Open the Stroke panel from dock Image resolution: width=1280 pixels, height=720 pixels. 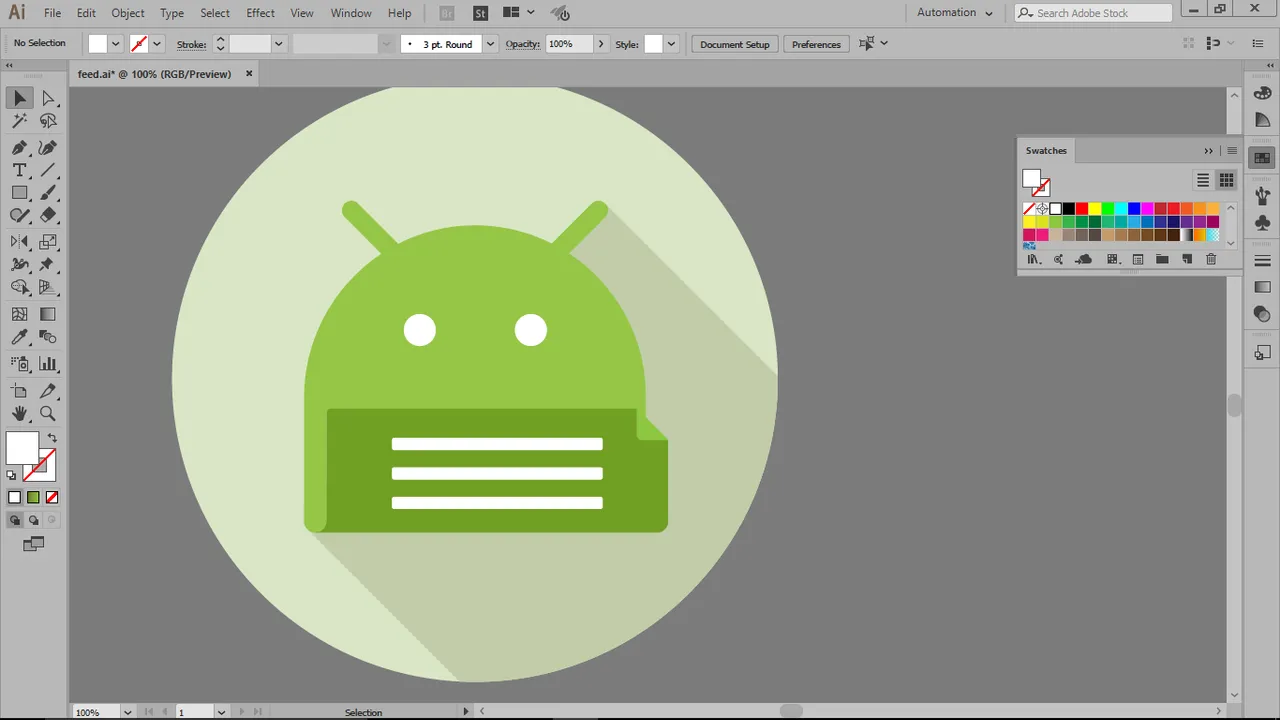(1262, 261)
